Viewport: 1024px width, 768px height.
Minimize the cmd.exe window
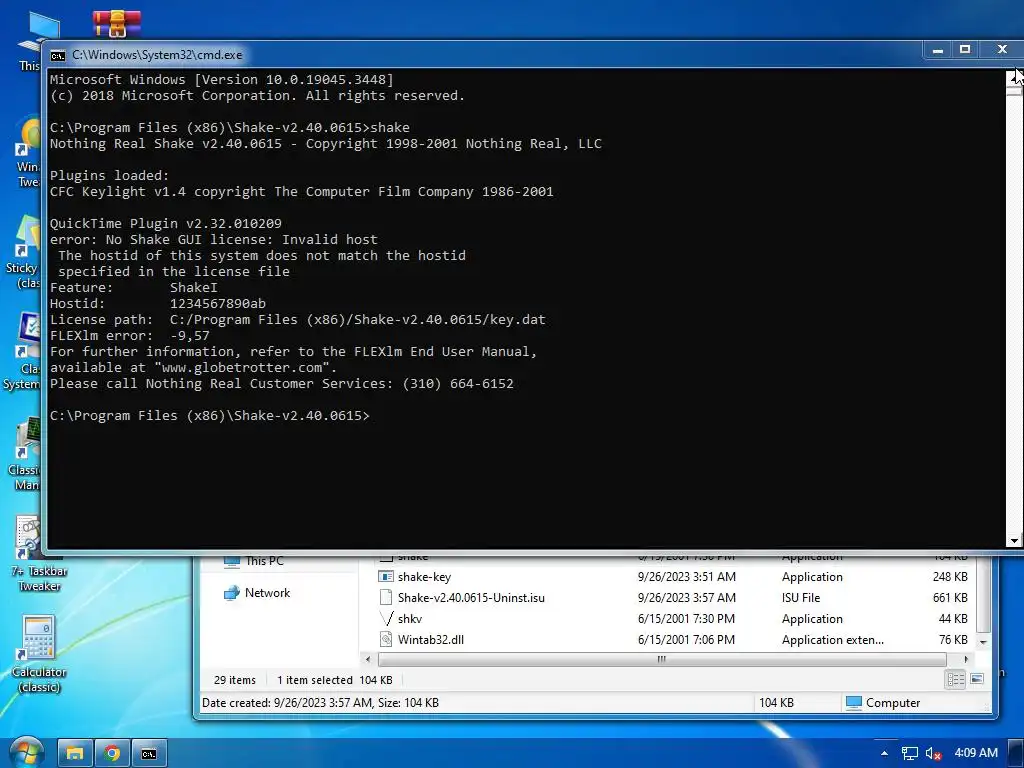pyautogui.click(x=938, y=50)
